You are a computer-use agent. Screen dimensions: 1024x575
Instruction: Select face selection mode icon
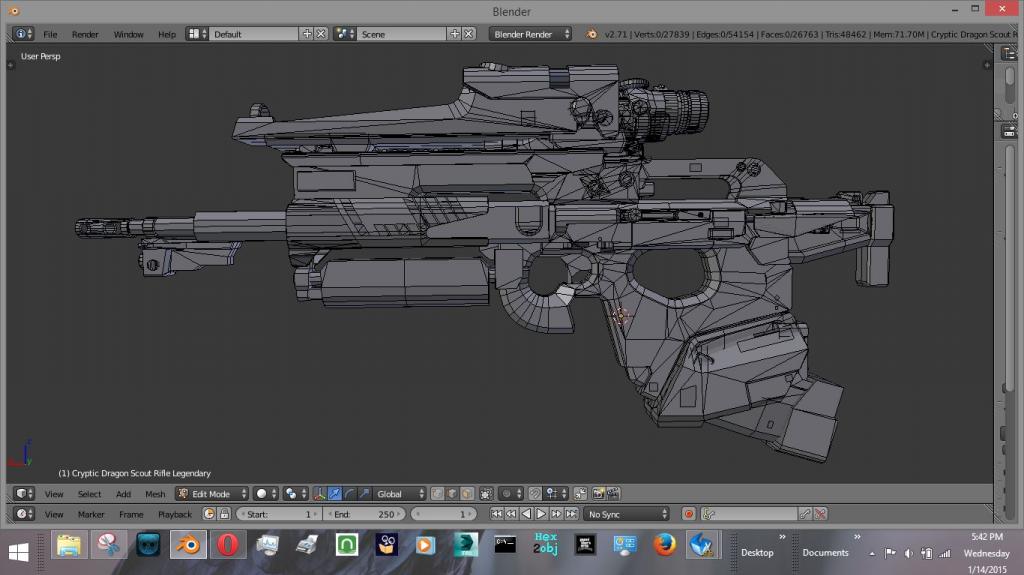pyautogui.click(x=465, y=494)
